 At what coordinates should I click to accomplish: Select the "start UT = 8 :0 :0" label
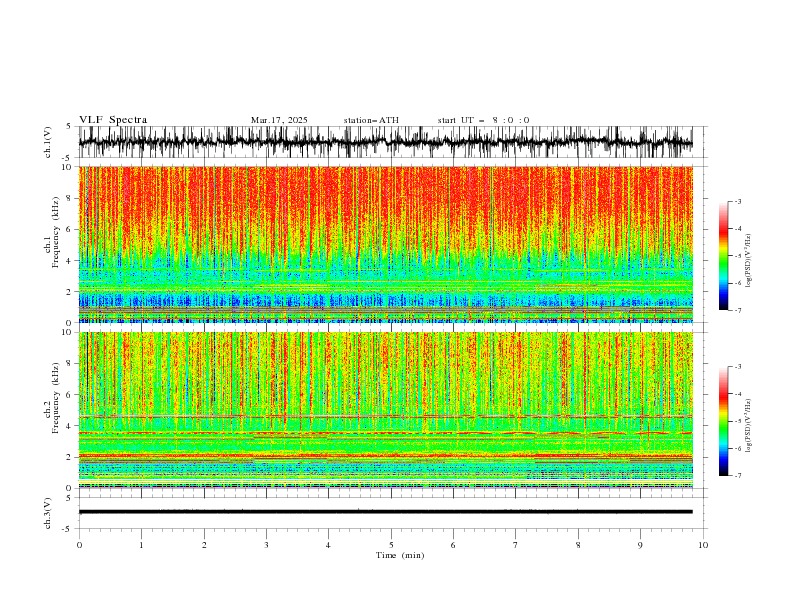(483, 120)
